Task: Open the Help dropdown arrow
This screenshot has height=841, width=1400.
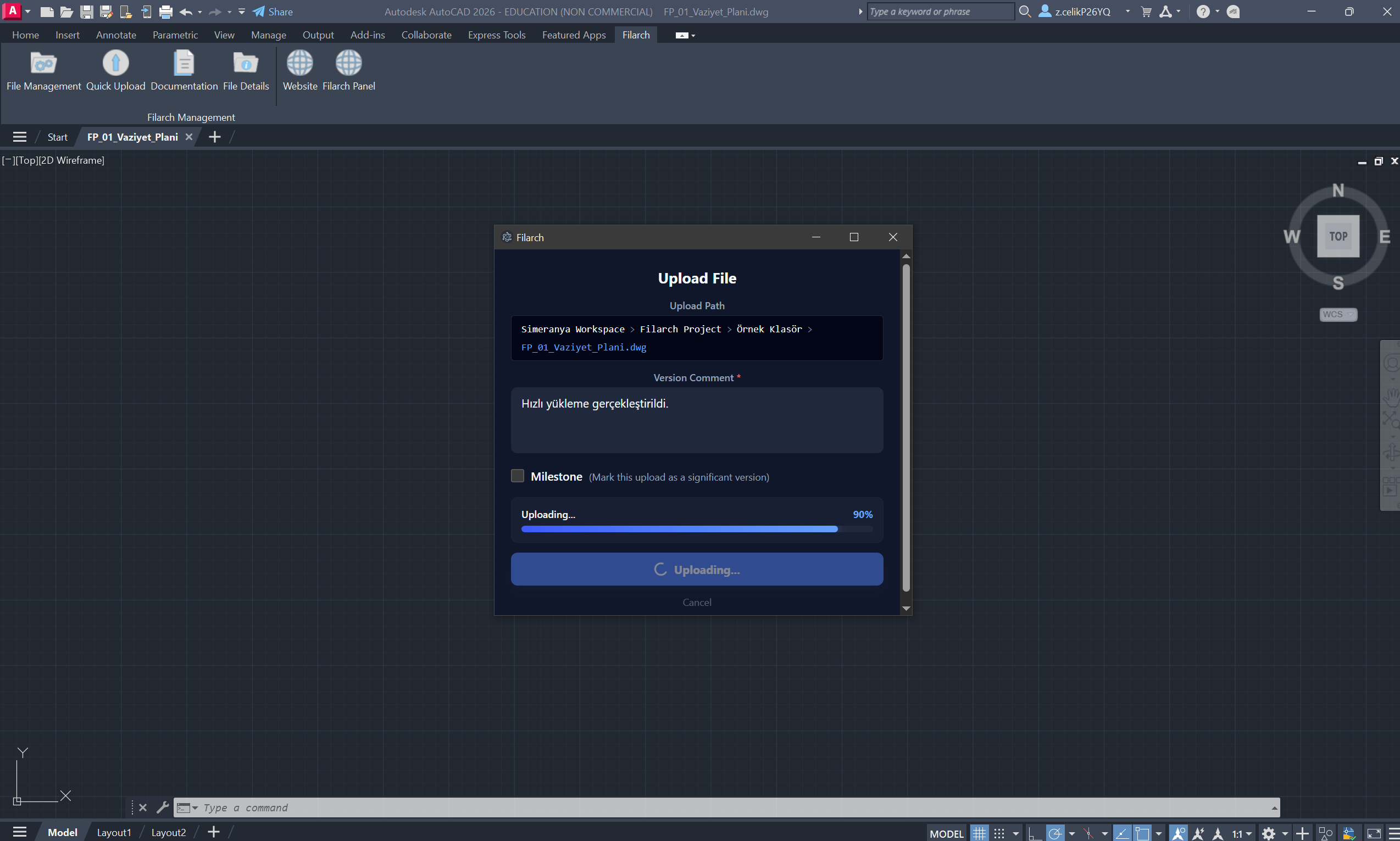Action: pyautogui.click(x=1218, y=12)
